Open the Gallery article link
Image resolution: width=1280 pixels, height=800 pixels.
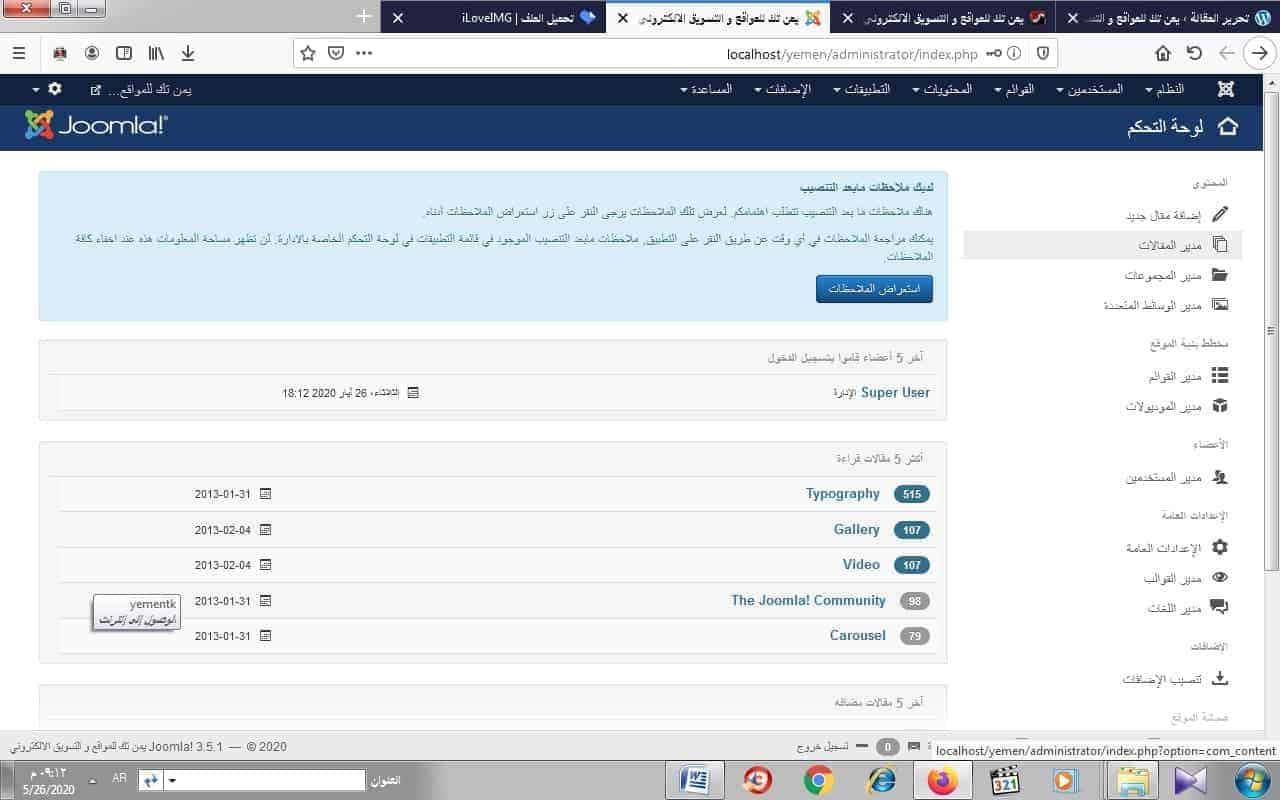click(x=857, y=529)
